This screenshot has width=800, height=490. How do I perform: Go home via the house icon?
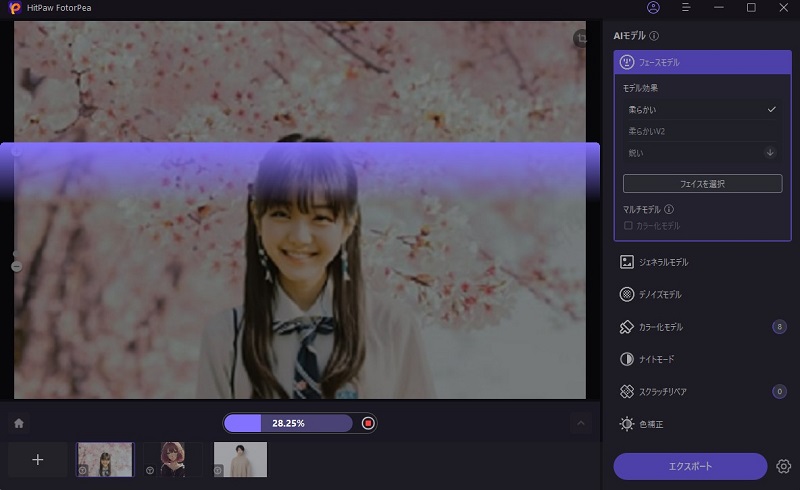[19, 423]
